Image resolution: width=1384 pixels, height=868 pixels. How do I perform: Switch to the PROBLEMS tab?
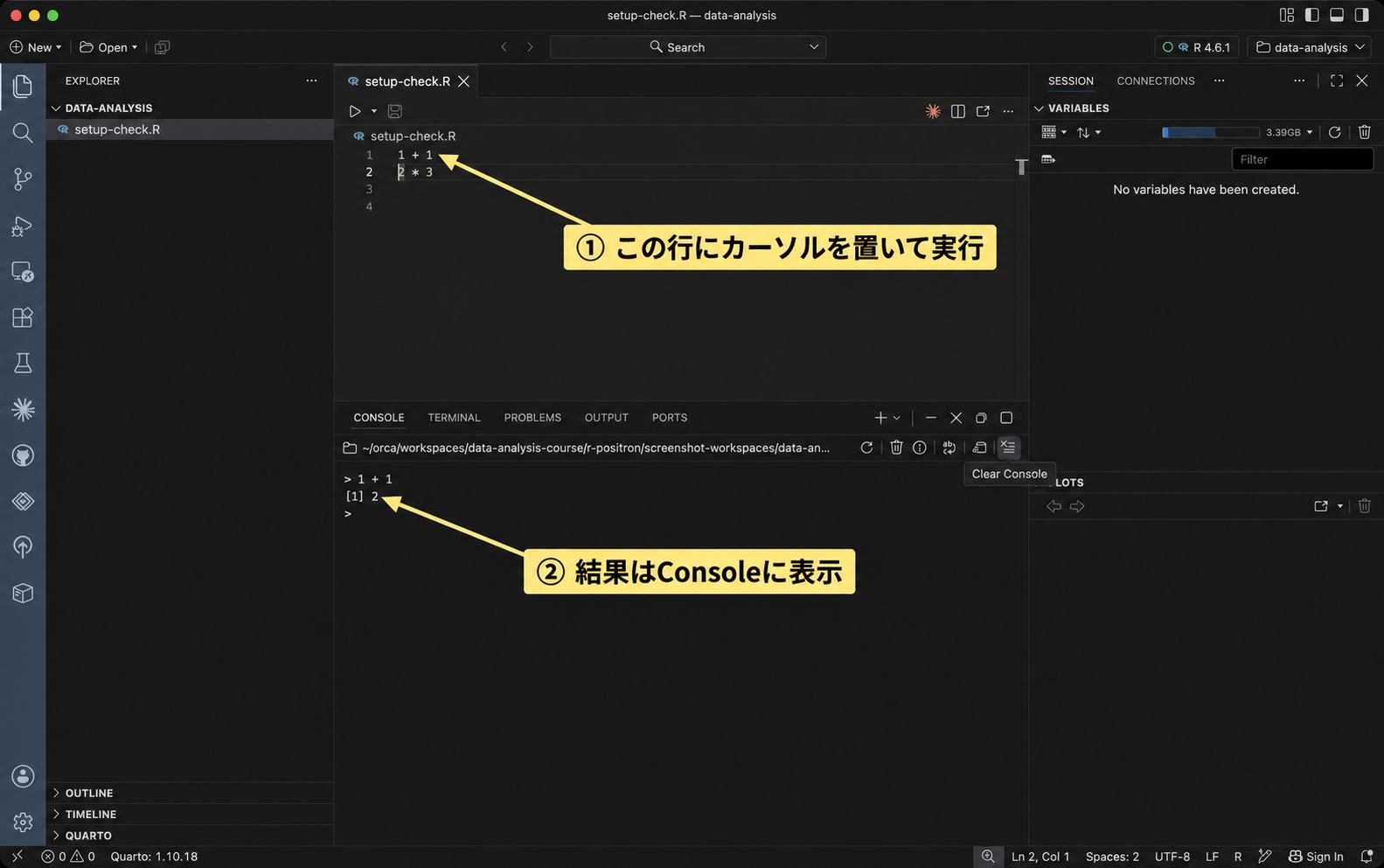tap(532, 418)
